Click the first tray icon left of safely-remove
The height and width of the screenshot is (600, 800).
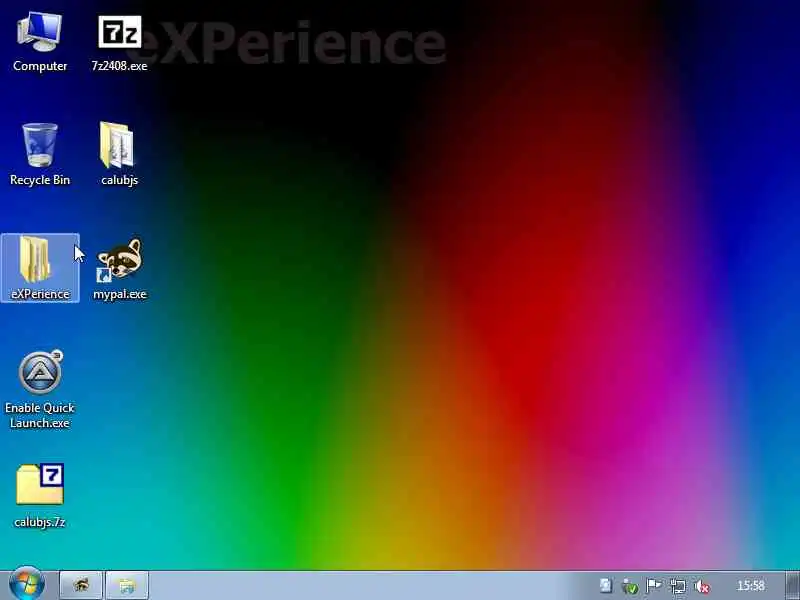(606, 586)
